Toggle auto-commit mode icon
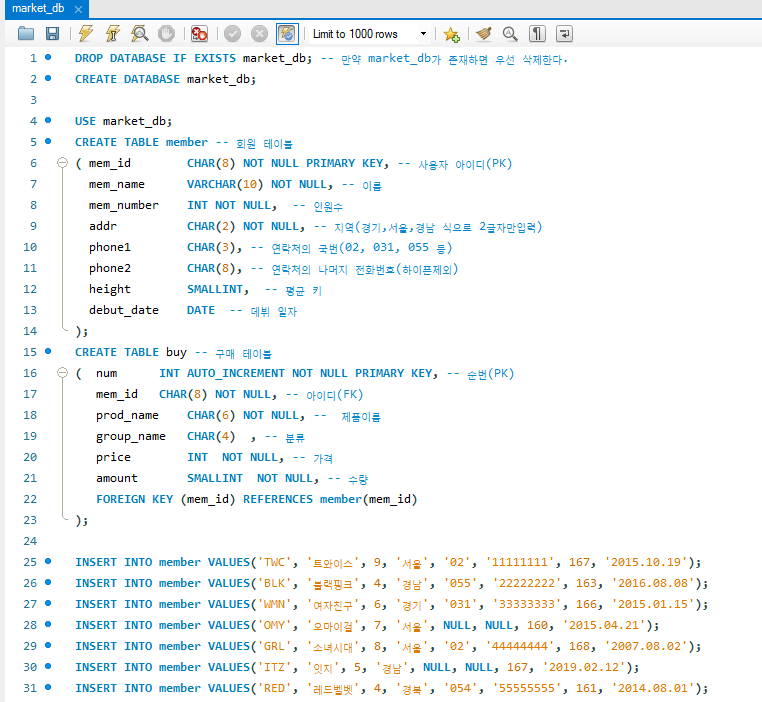762x702 pixels. pyautogui.click(x=287, y=34)
